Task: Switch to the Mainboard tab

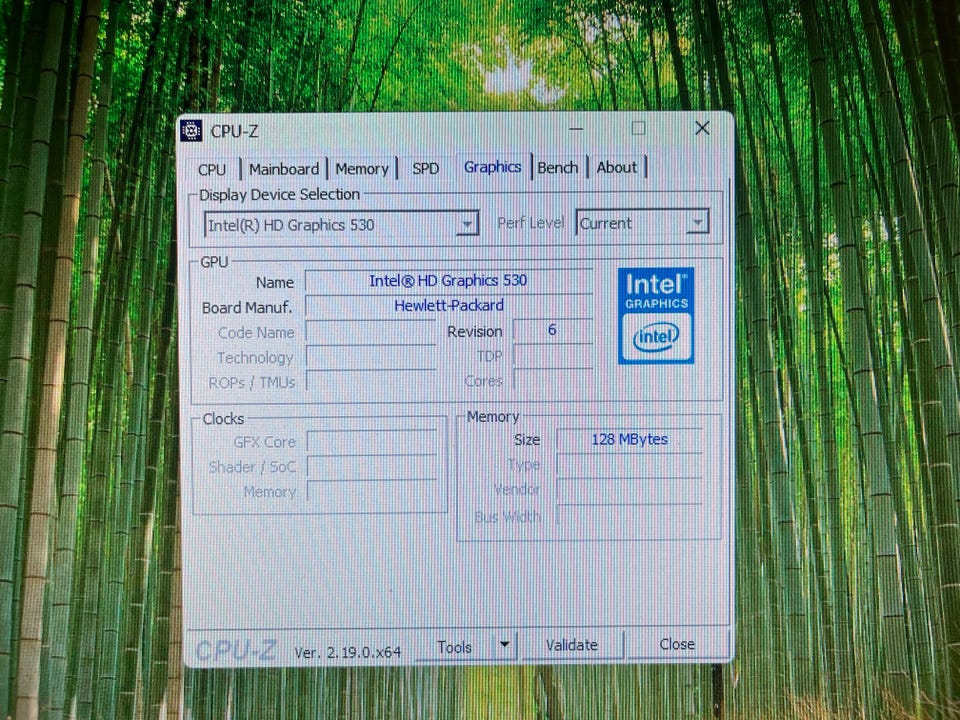Action: [284, 168]
